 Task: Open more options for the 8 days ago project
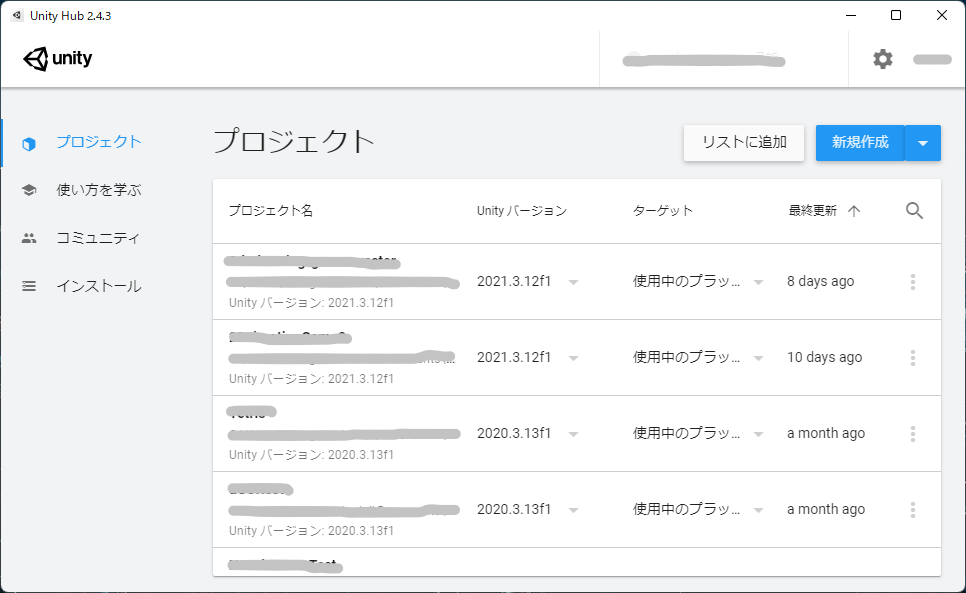pyautogui.click(x=912, y=282)
